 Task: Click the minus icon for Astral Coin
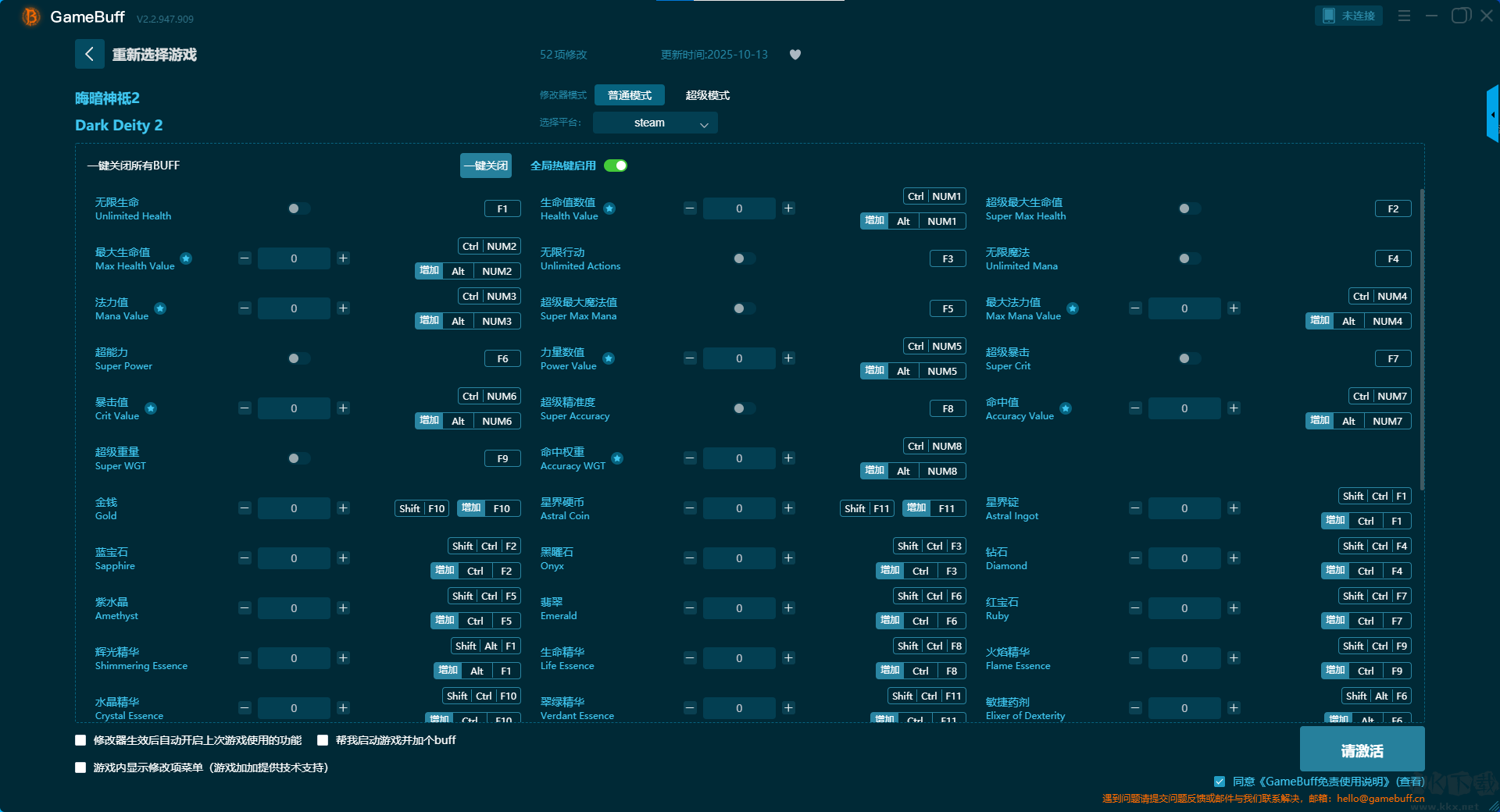(x=690, y=508)
